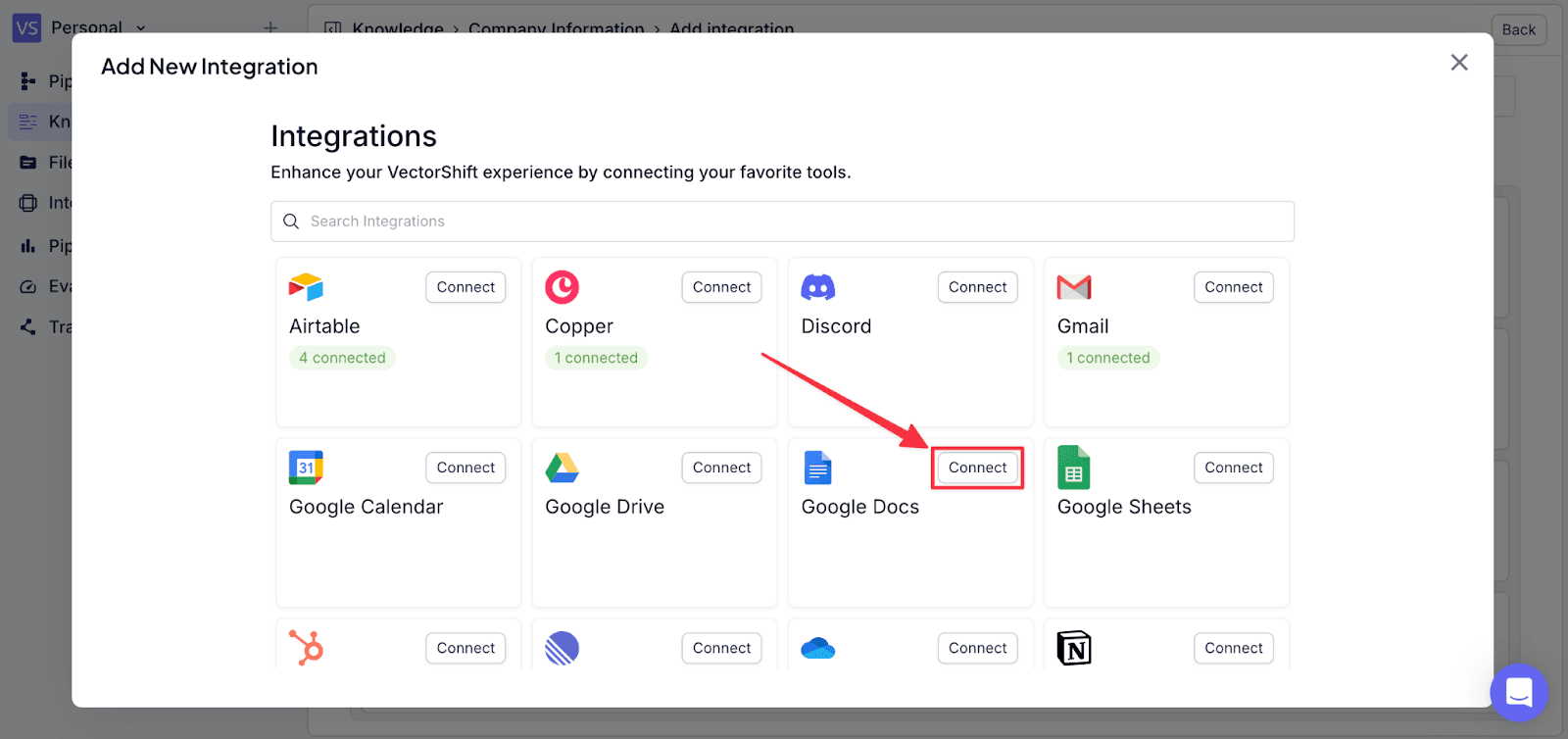
Task: Click the "Enhance your VectorShift experience" subtitle
Action: click(561, 172)
